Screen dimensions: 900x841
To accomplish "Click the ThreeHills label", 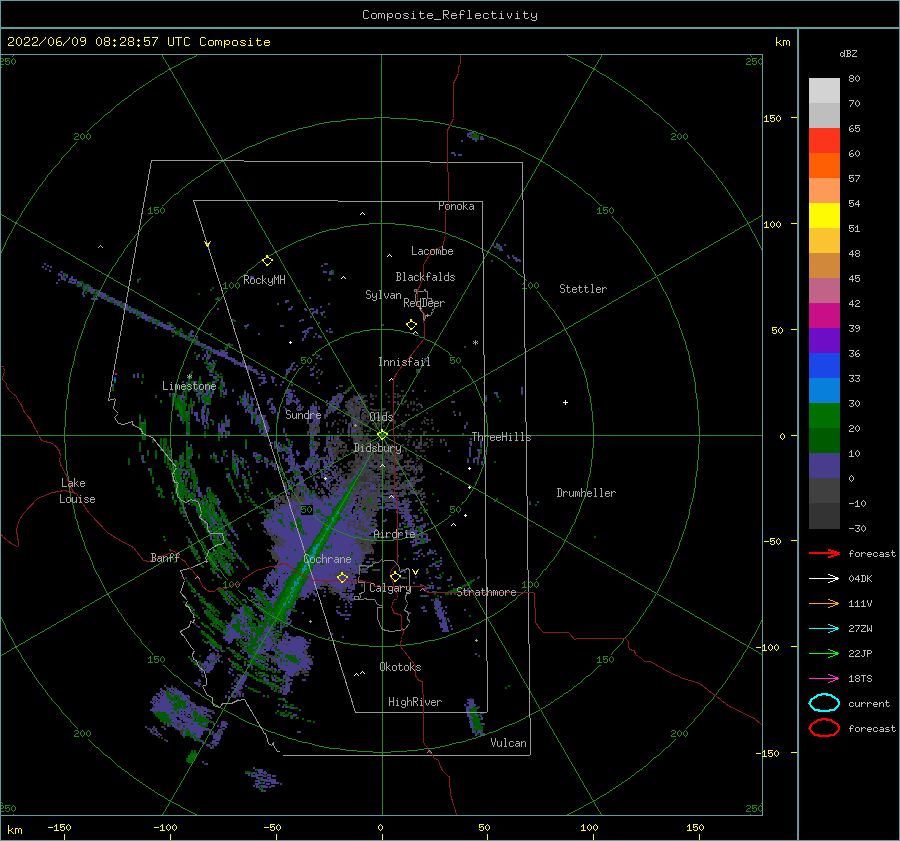I will (x=502, y=437).
